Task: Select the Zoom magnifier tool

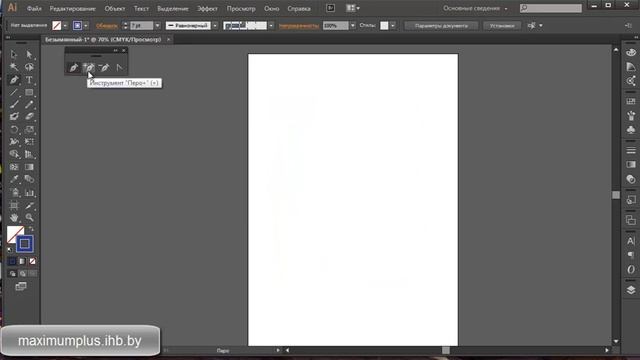Action: [29, 218]
